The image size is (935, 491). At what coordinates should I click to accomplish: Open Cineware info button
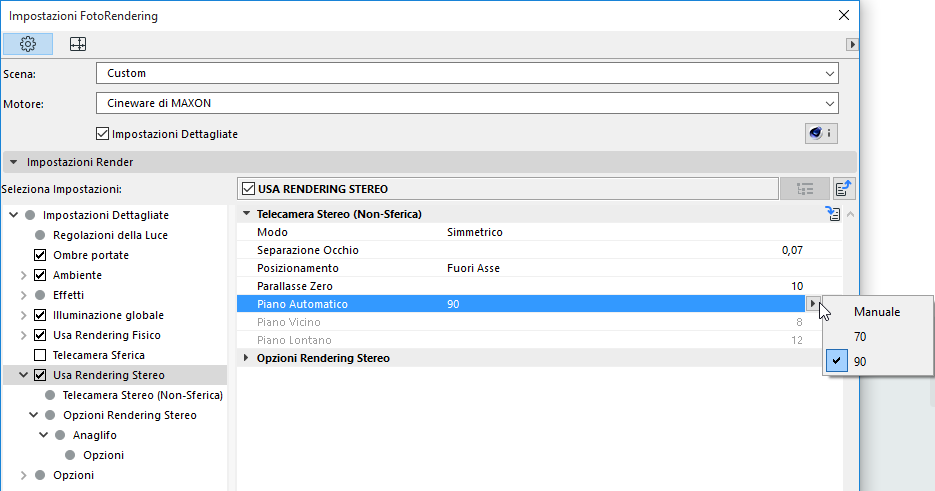[821, 133]
